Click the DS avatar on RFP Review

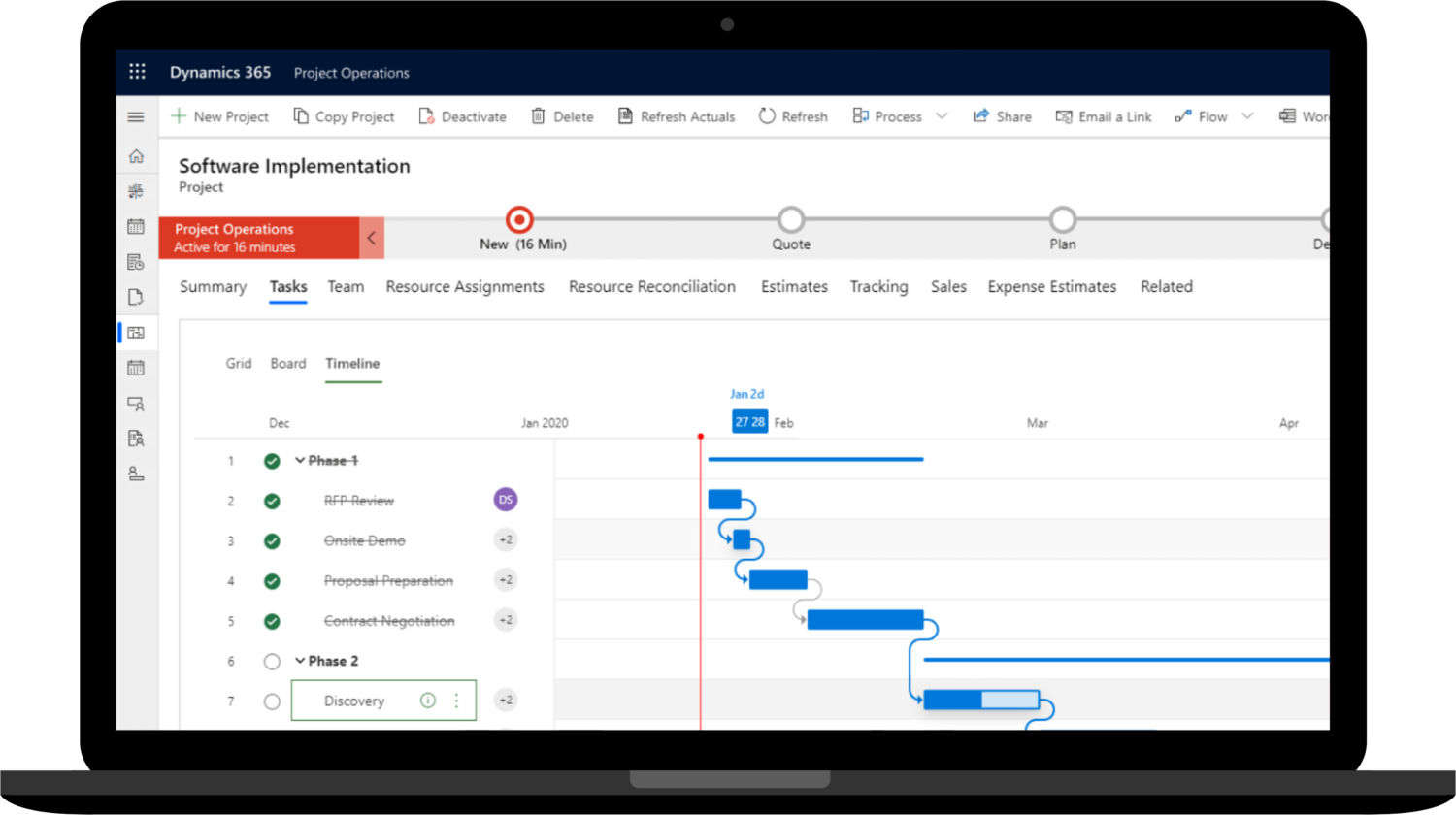(505, 500)
